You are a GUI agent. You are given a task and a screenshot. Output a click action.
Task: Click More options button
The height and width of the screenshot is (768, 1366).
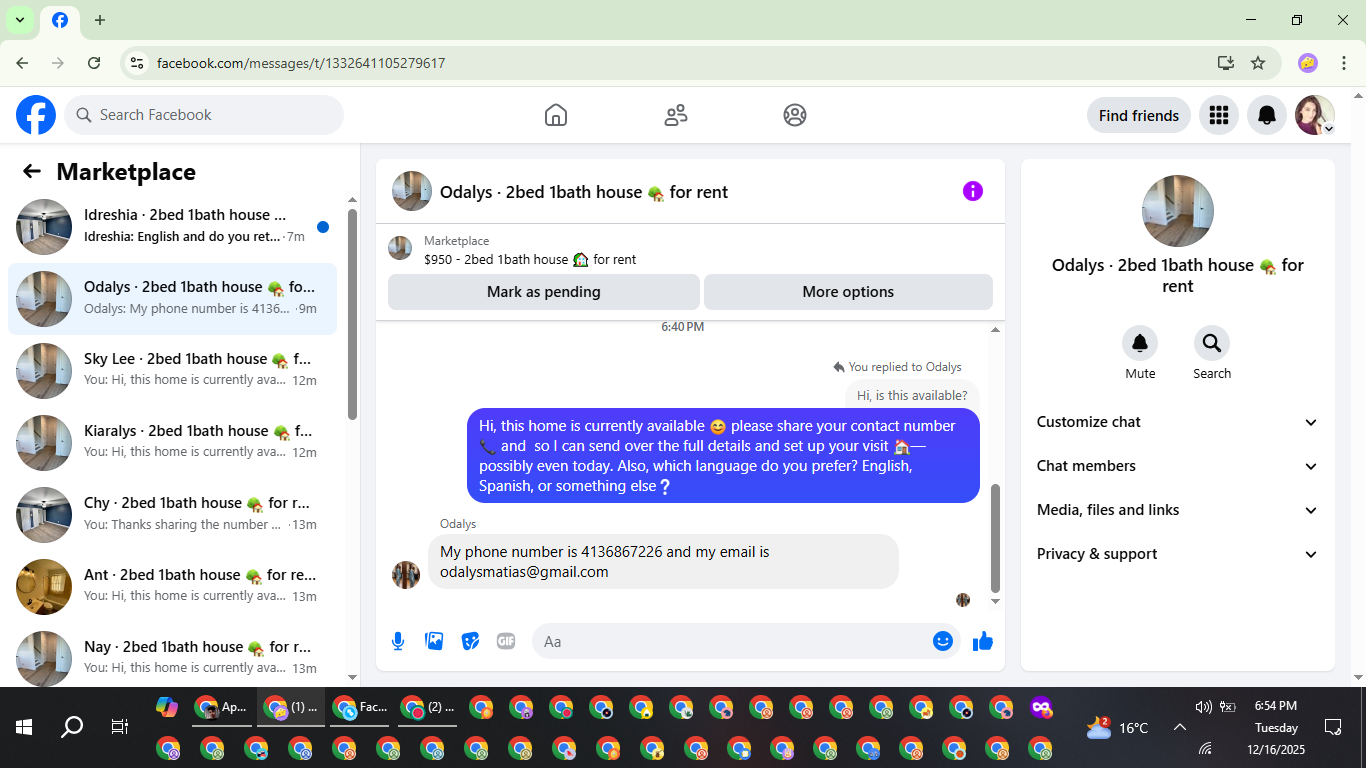click(848, 292)
